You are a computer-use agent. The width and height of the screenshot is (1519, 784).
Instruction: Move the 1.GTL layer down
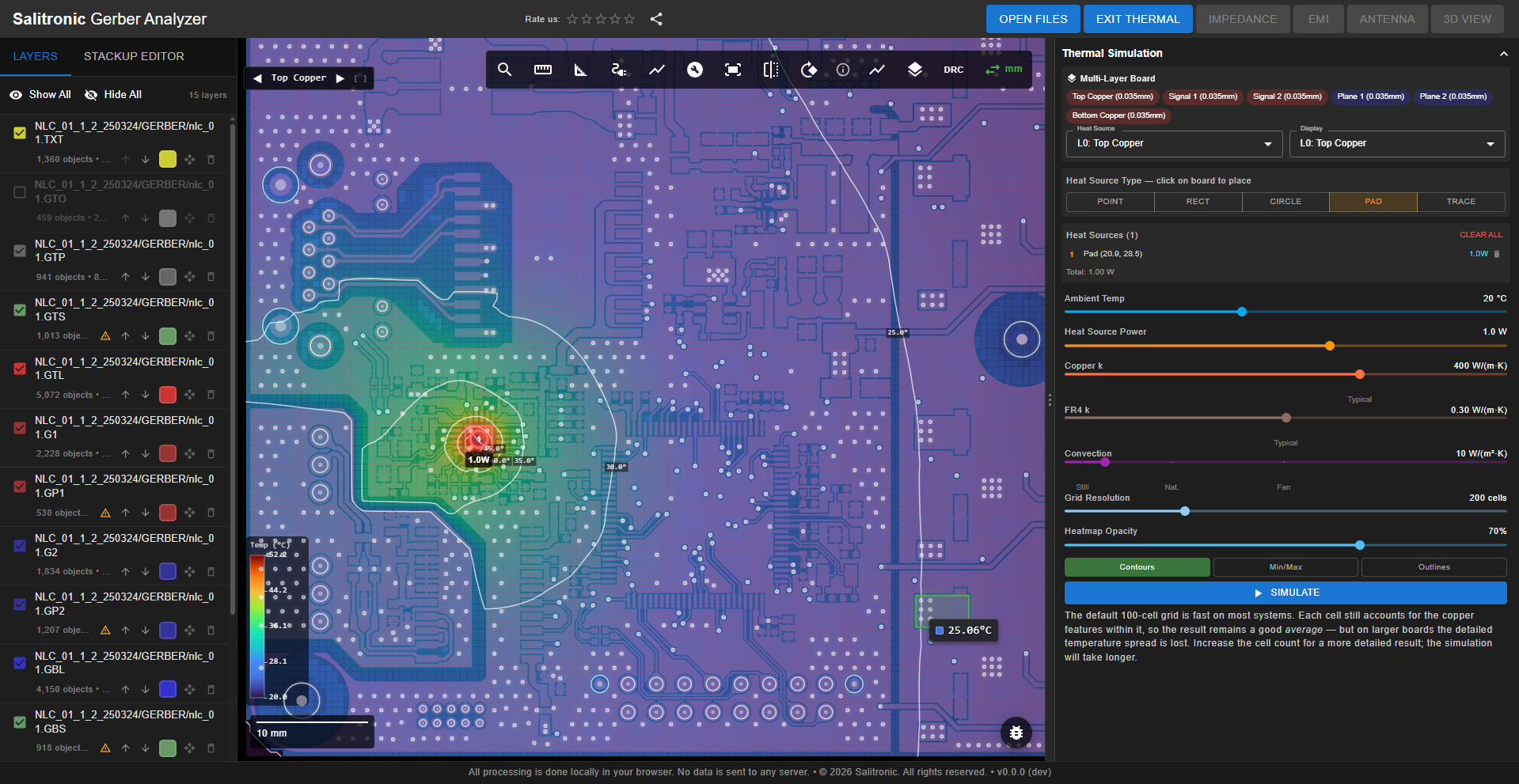(146, 394)
